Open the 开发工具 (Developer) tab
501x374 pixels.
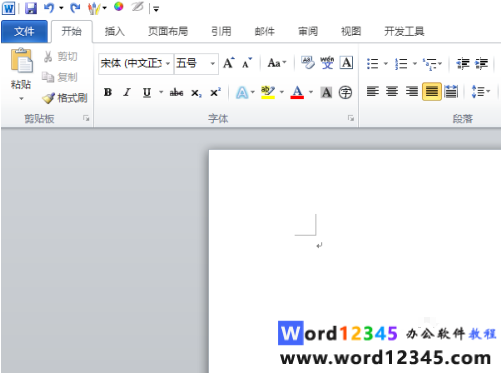[x=404, y=31]
